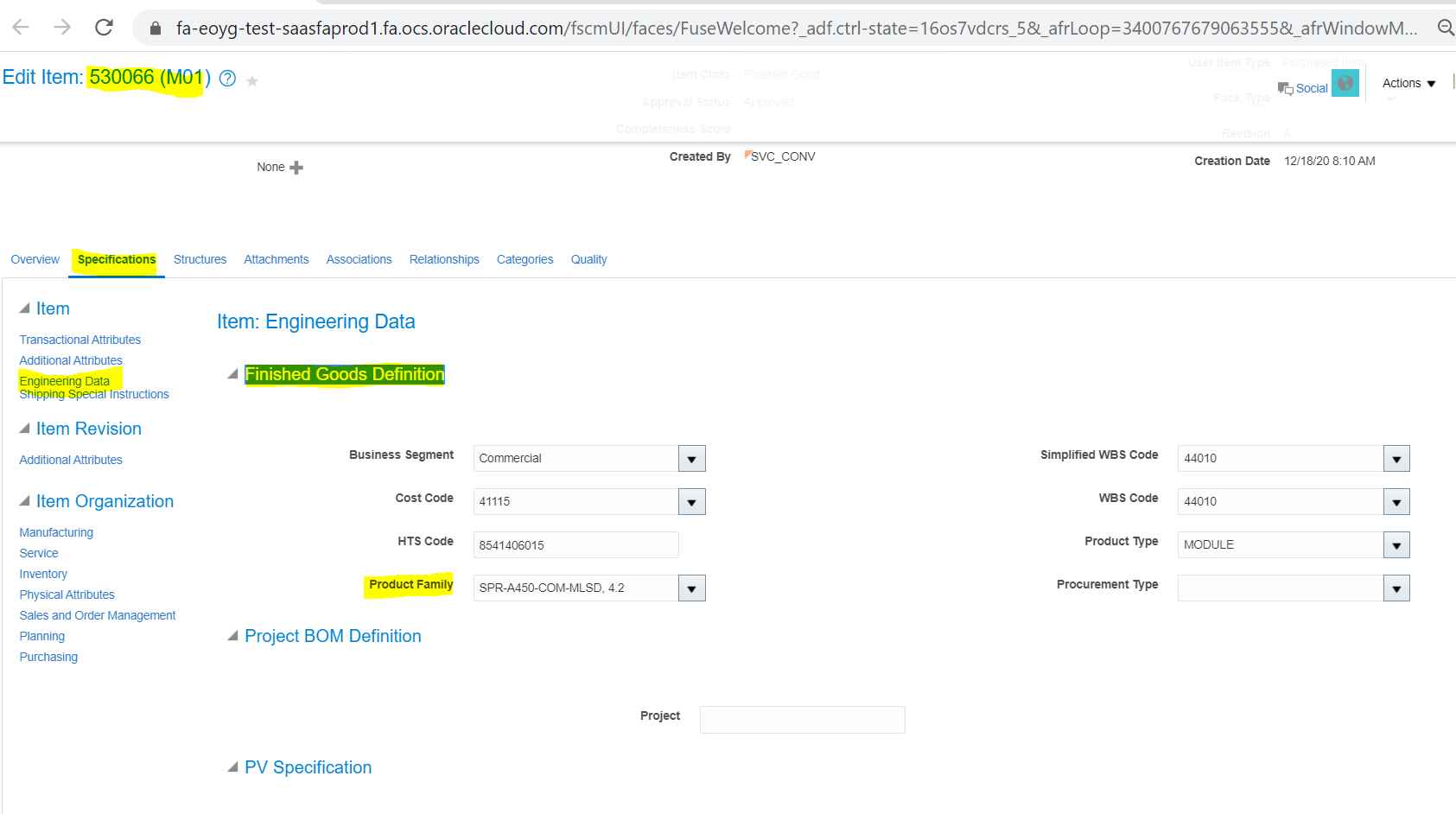Reload the page with the refresh icon
Screen dimensions: 1456x814
[103, 26]
